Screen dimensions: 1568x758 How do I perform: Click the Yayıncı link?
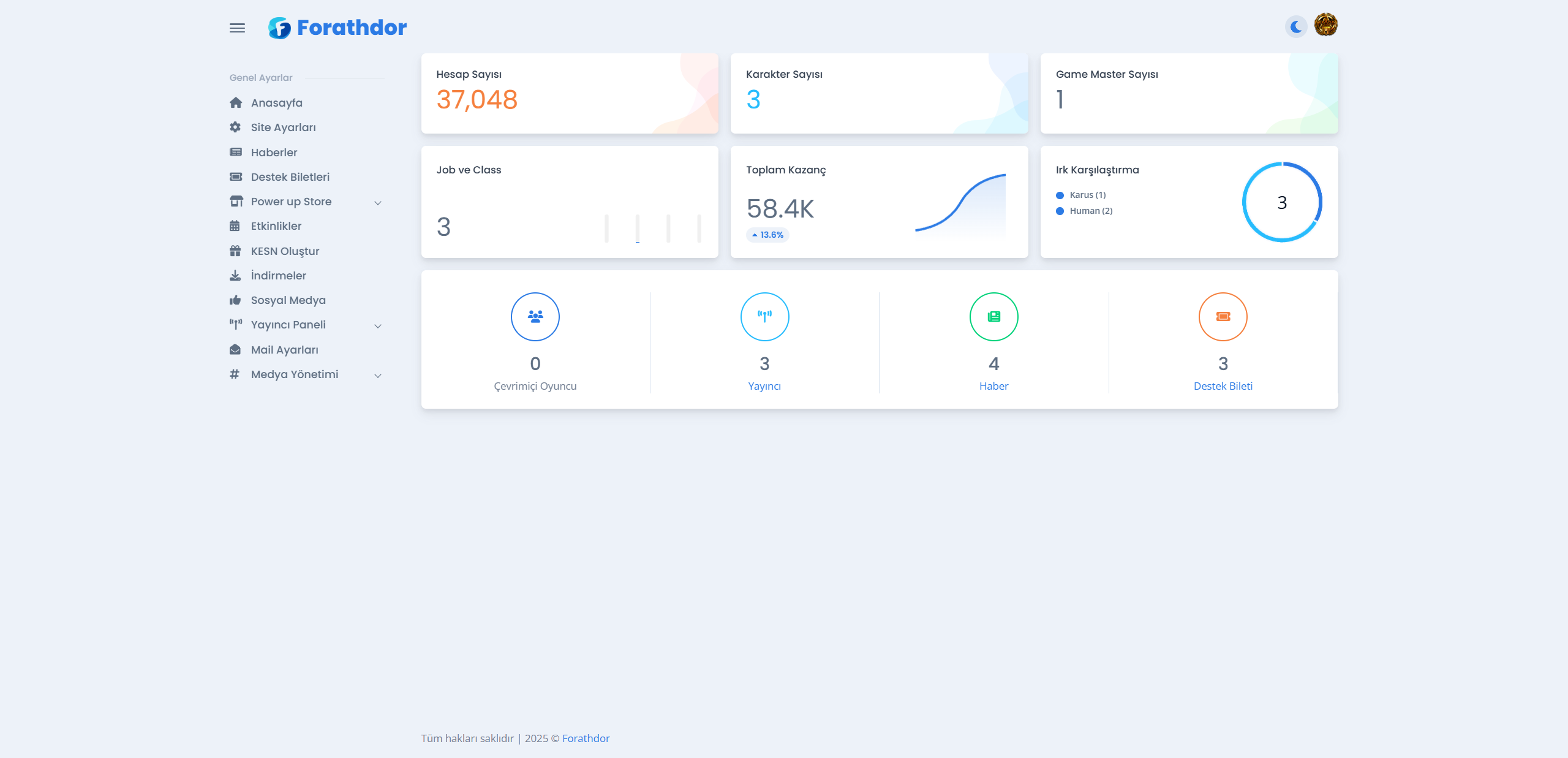[764, 386]
